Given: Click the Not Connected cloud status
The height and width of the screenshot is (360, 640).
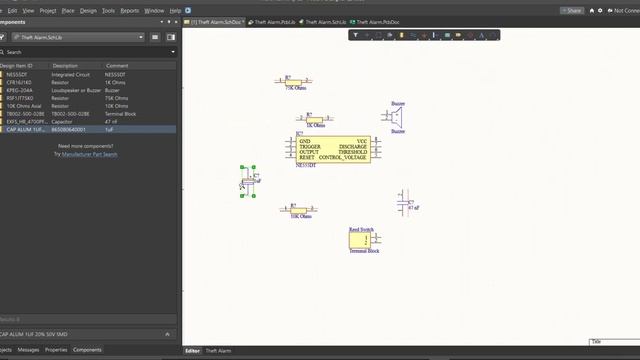Looking at the screenshot, I should coord(623,11).
